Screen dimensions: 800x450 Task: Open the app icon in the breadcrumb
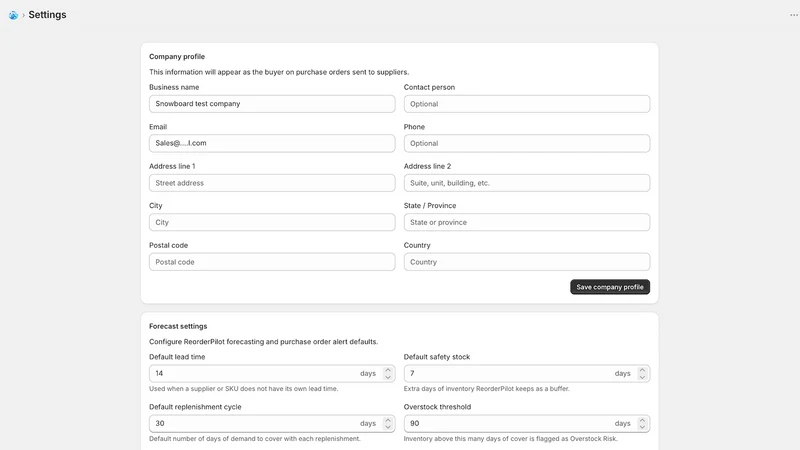click(x=13, y=15)
